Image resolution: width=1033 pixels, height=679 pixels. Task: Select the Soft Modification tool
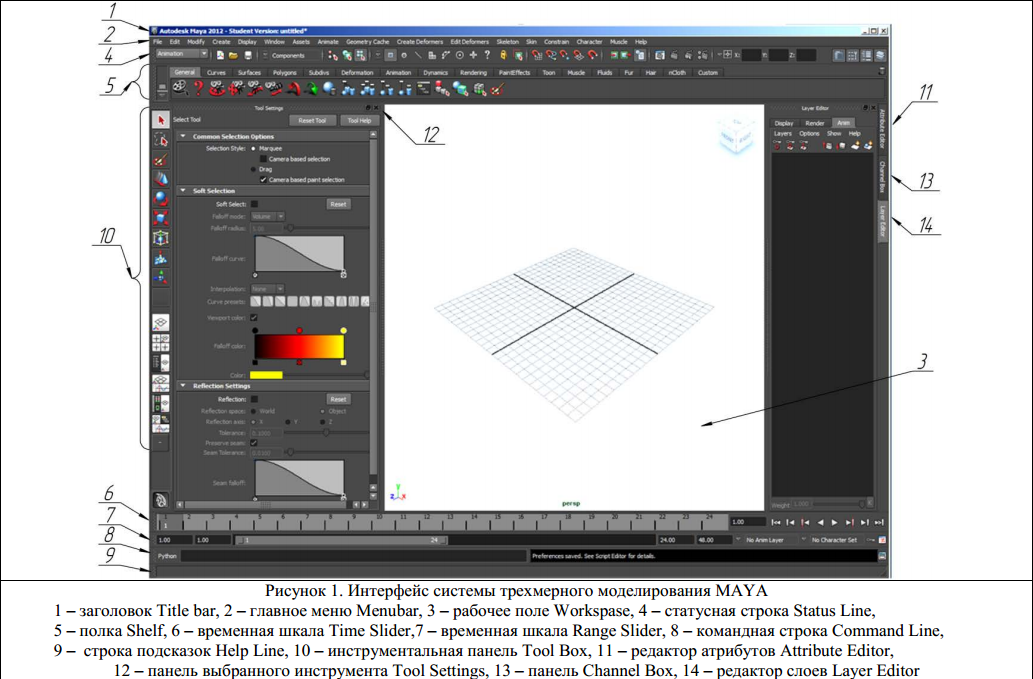pos(161,258)
